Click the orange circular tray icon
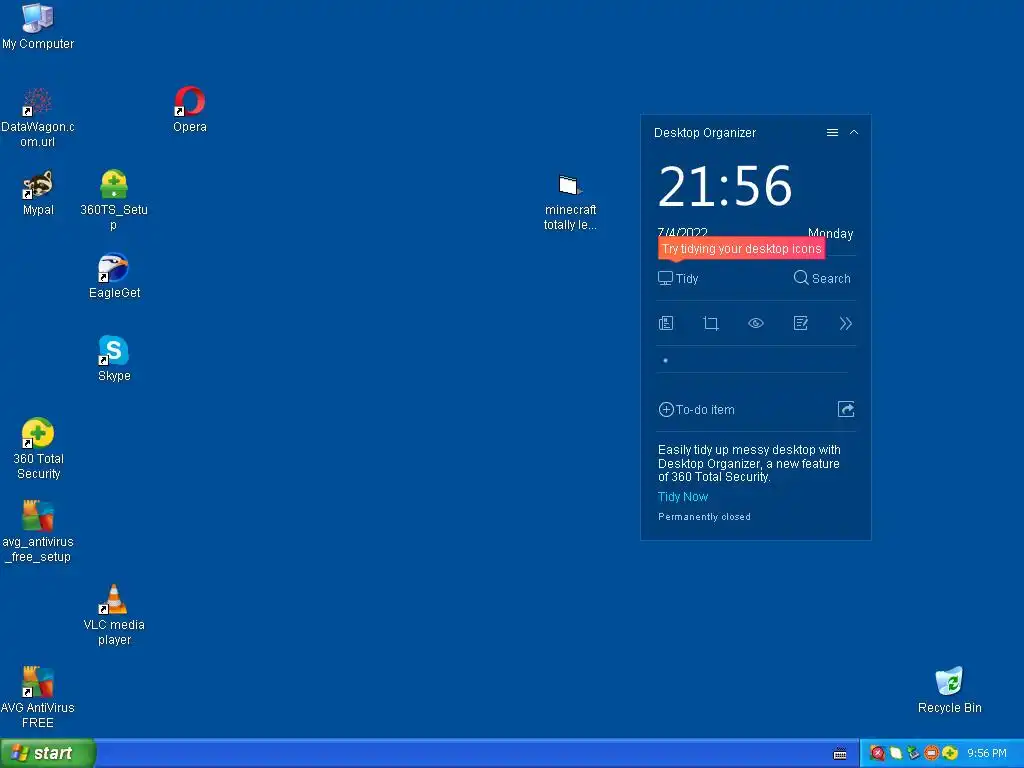The height and width of the screenshot is (768, 1024). click(x=931, y=753)
